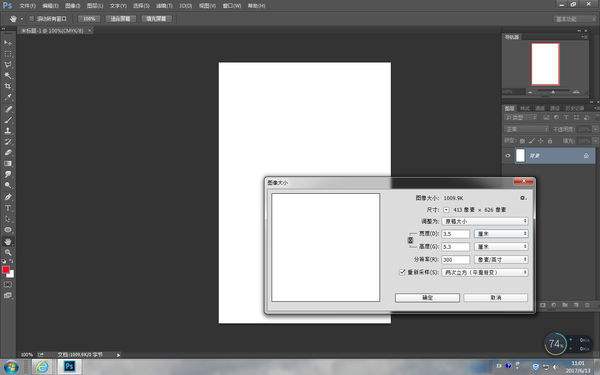Open the Resample method dropdown
The height and width of the screenshot is (375, 600).
point(485,272)
